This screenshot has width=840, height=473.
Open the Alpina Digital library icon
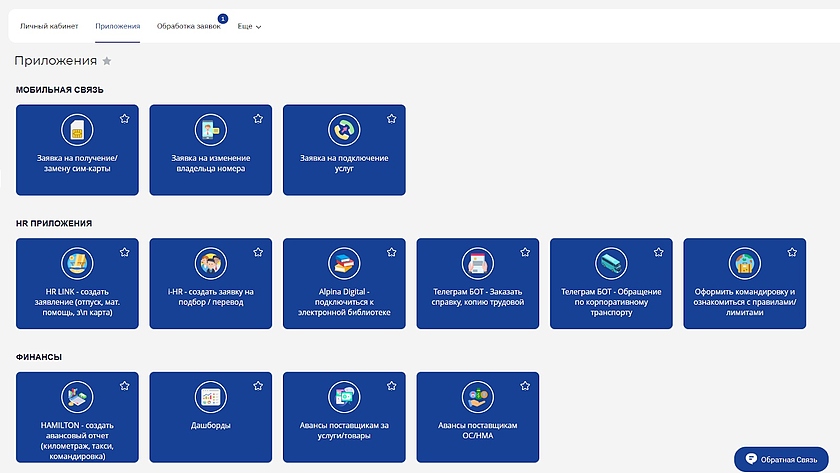(x=344, y=264)
